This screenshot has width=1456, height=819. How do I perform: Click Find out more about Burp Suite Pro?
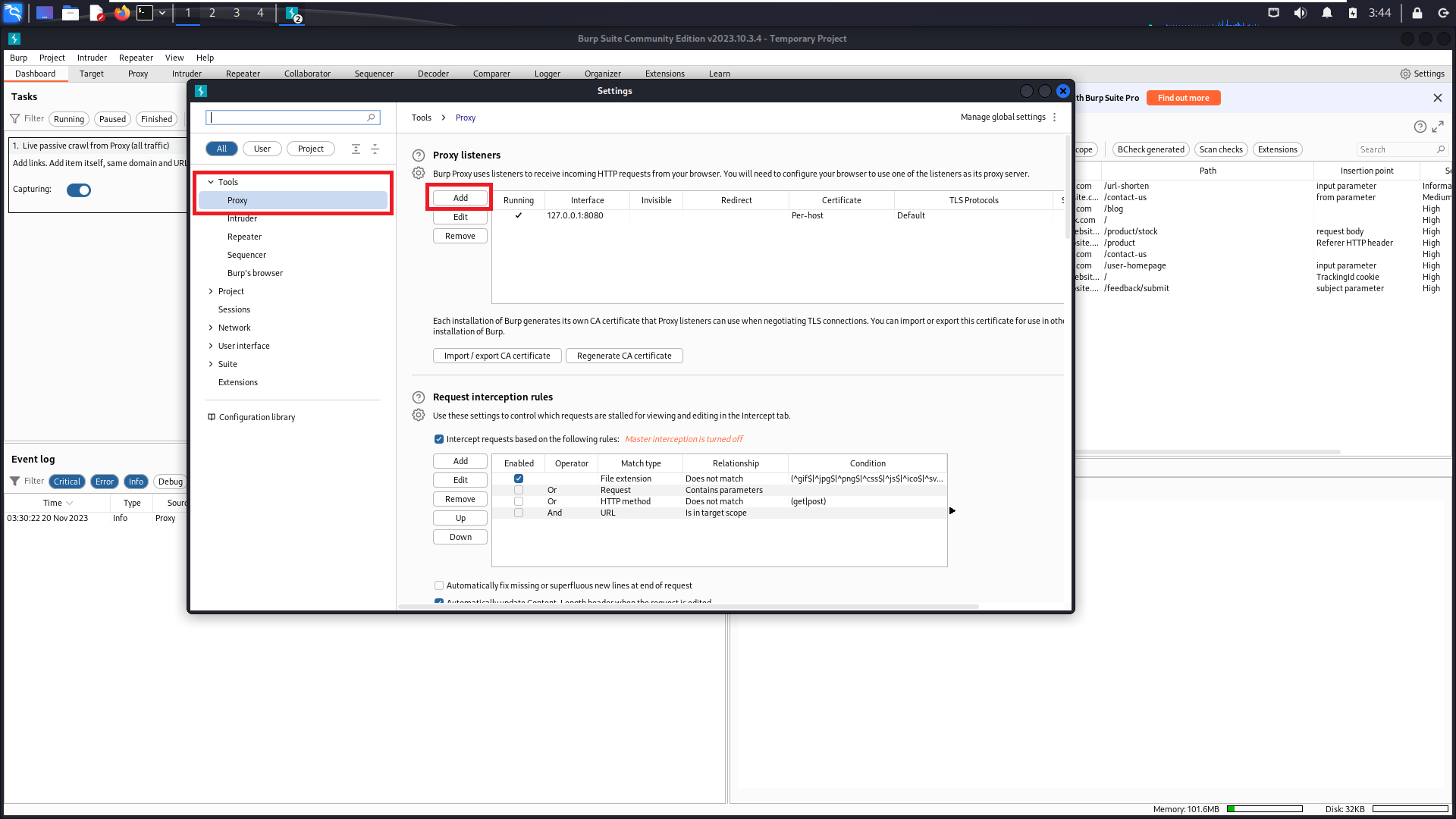click(1183, 98)
